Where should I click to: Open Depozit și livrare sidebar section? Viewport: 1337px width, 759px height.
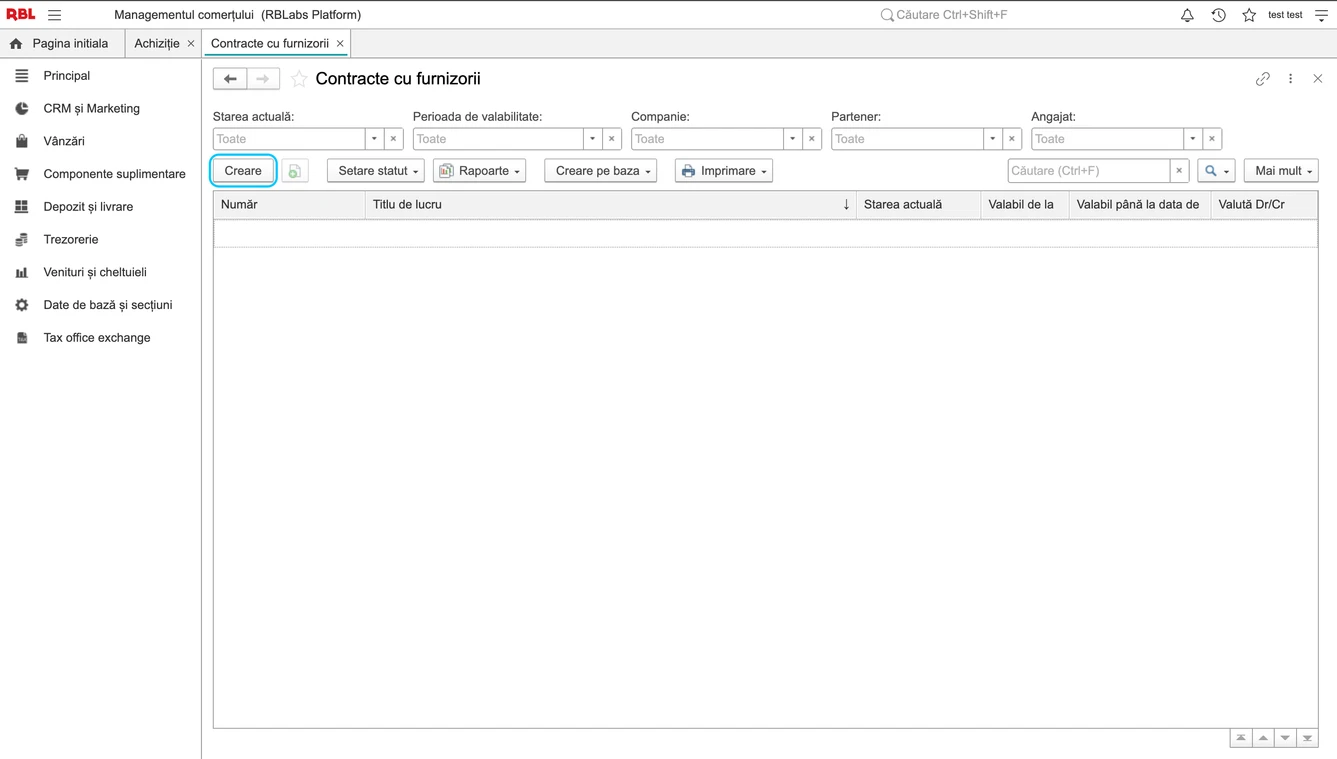(88, 206)
